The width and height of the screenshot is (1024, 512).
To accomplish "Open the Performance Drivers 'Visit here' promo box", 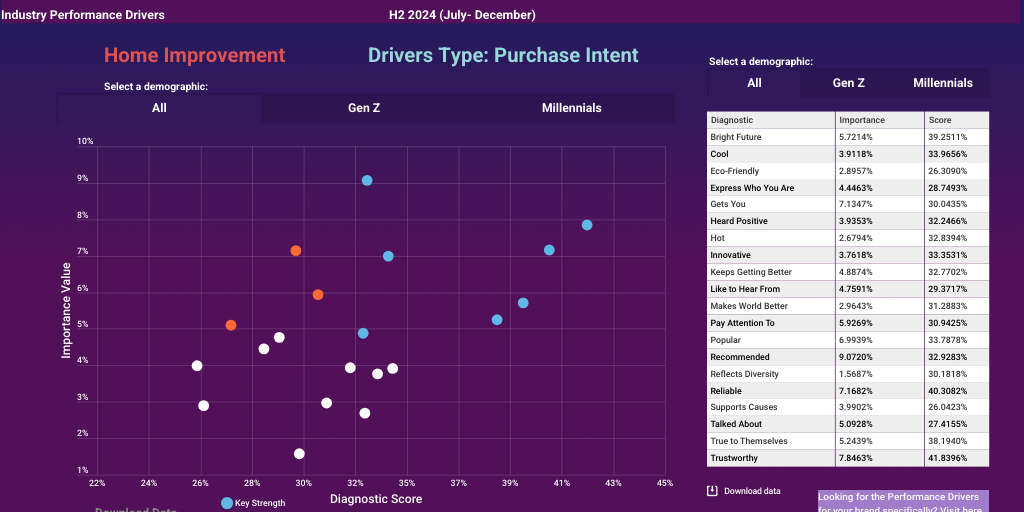I will [903, 502].
